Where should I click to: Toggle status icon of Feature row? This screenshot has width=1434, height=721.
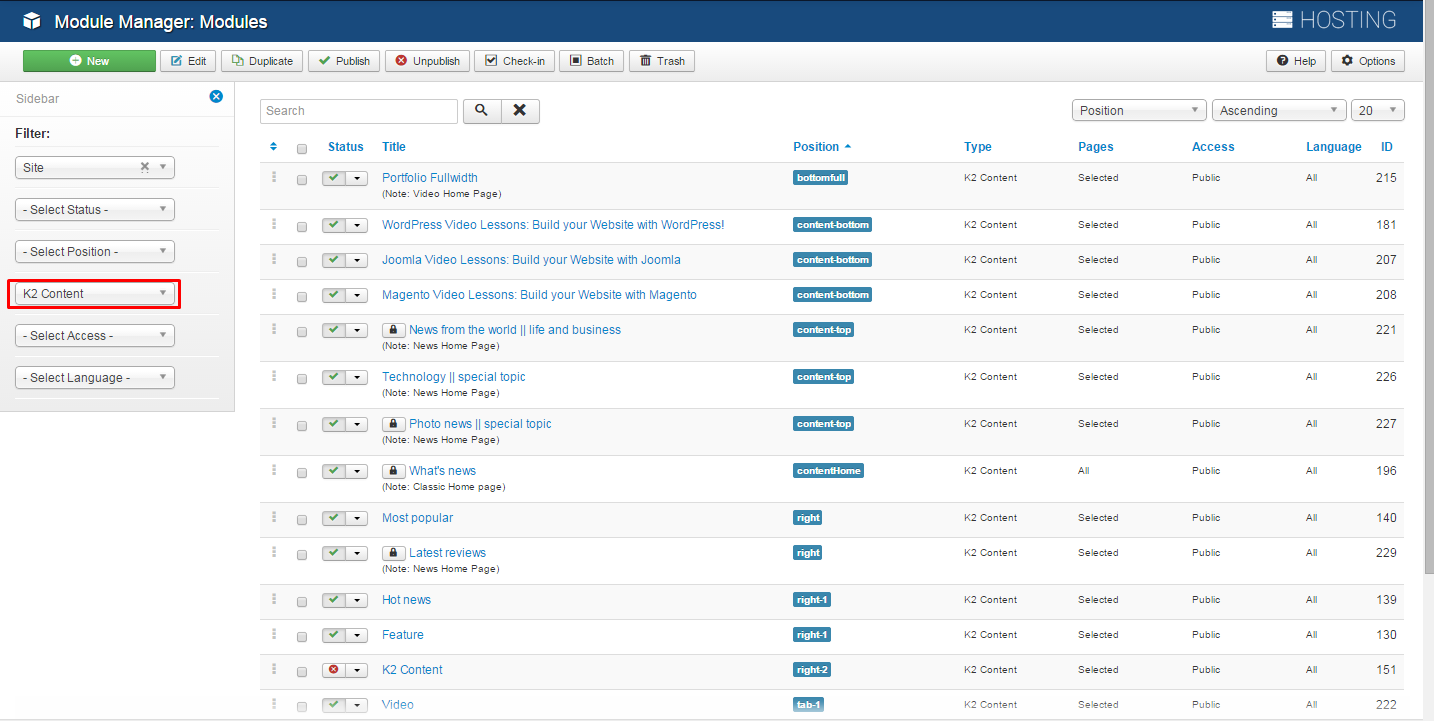(x=334, y=635)
